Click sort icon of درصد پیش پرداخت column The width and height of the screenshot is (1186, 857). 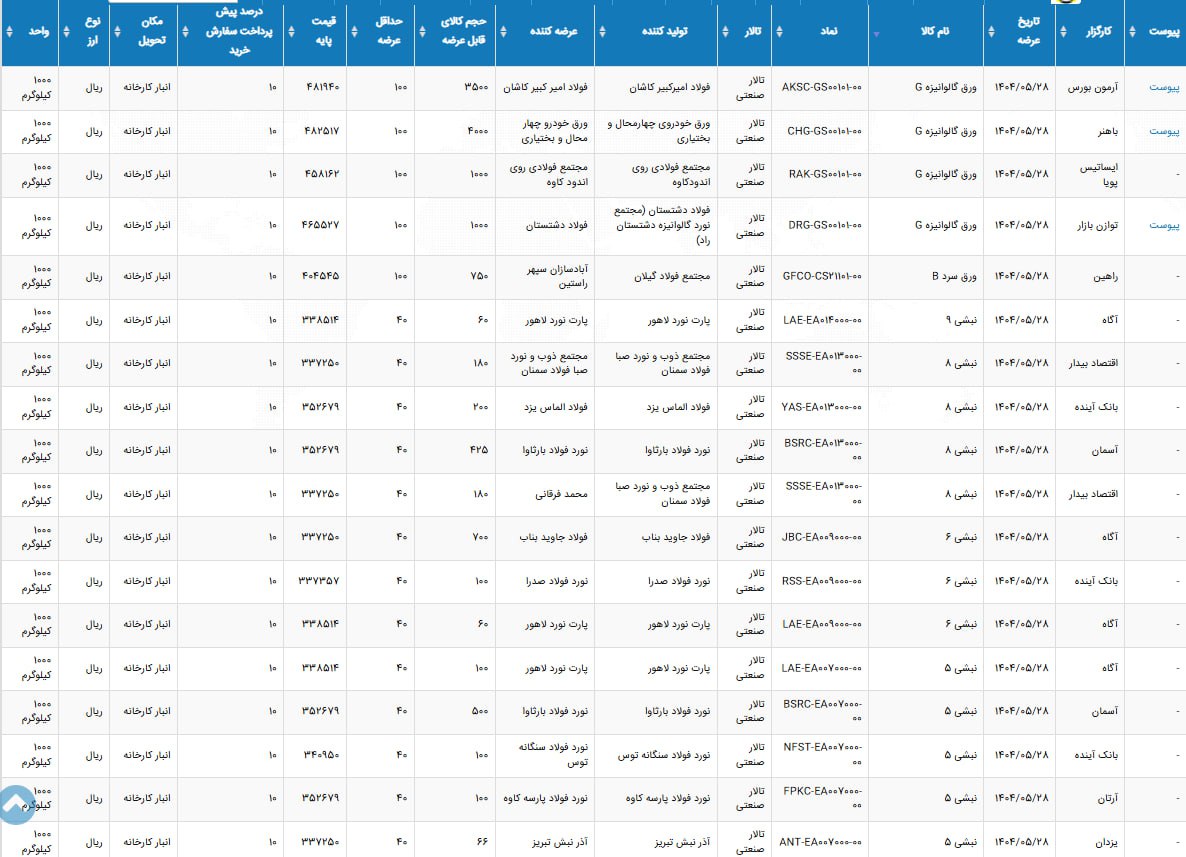point(185,32)
